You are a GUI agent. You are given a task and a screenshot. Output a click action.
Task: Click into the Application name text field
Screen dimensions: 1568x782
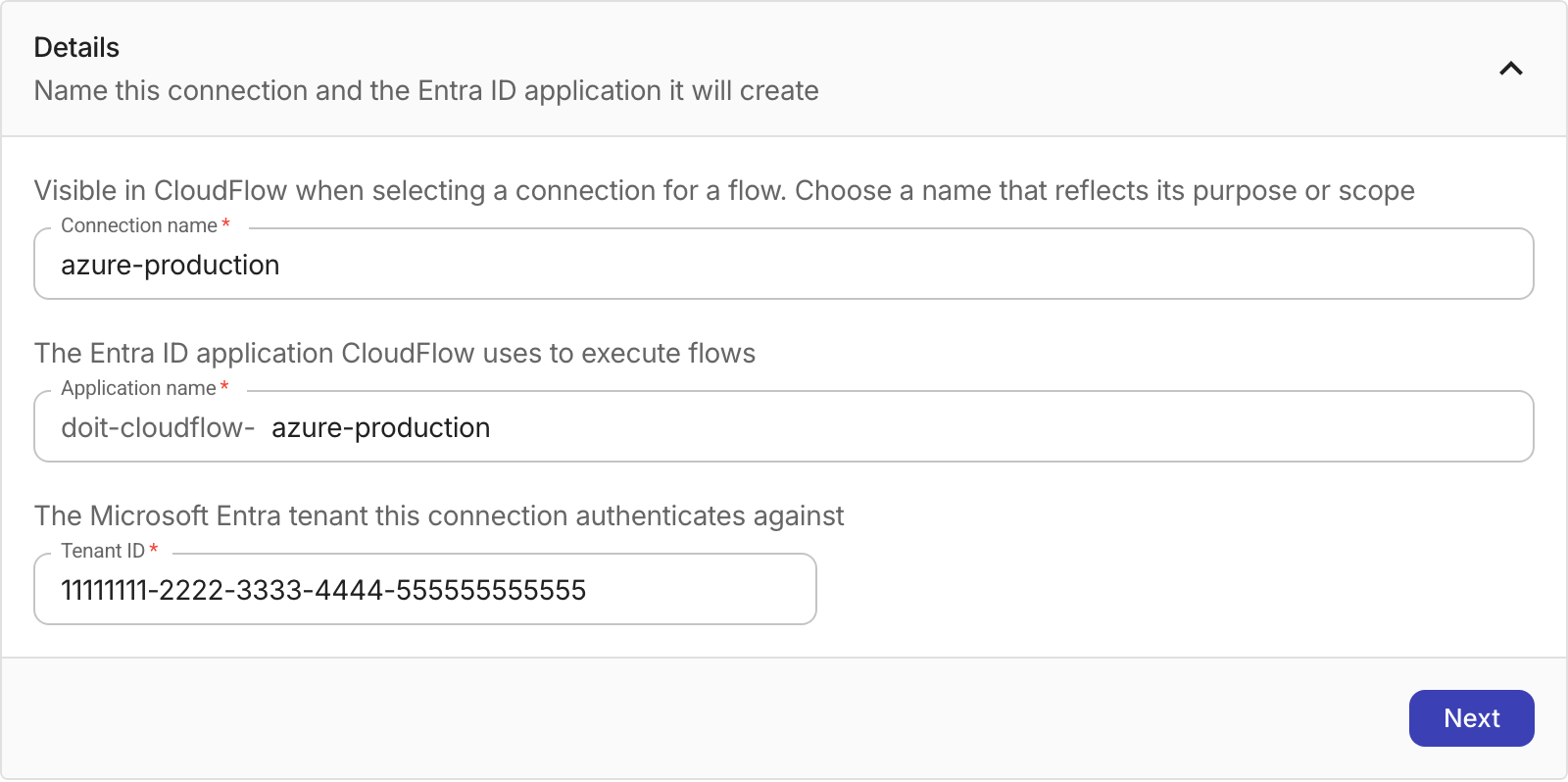[783, 427]
